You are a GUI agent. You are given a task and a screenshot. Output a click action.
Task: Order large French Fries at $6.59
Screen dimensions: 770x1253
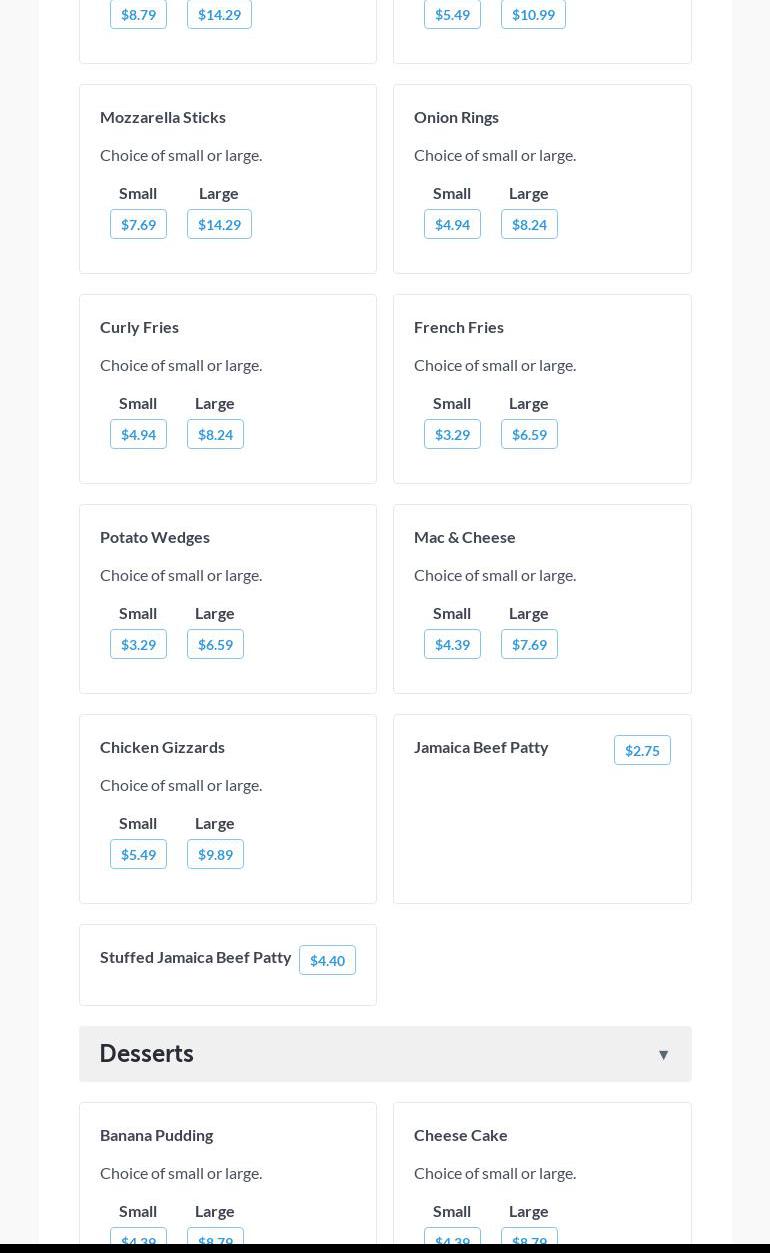(529, 434)
